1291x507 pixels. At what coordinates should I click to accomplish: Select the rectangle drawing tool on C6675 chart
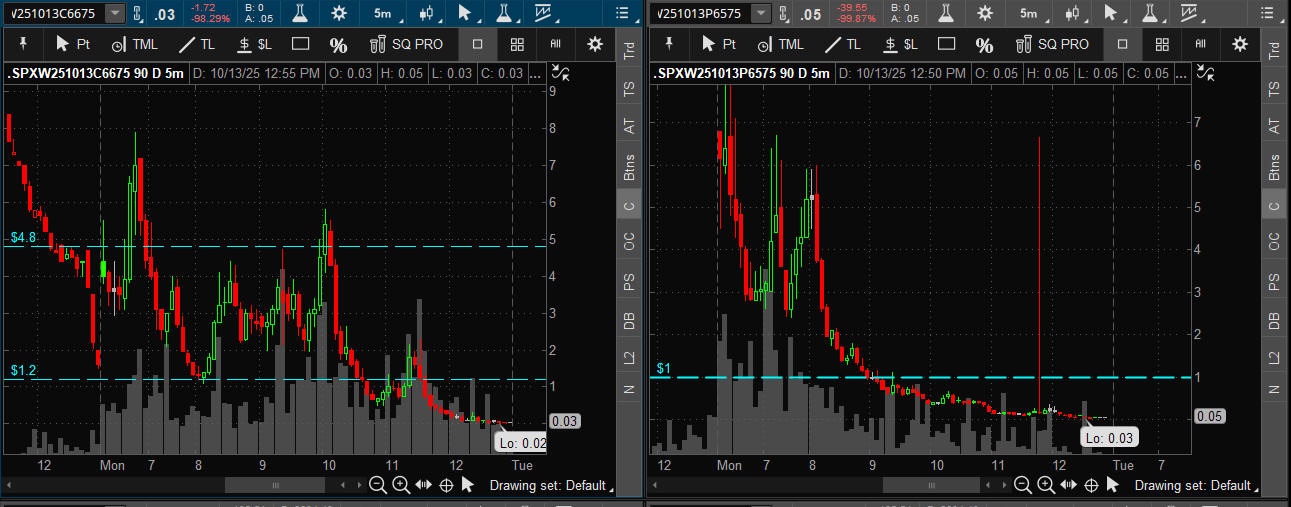pyautogui.click(x=300, y=44)
